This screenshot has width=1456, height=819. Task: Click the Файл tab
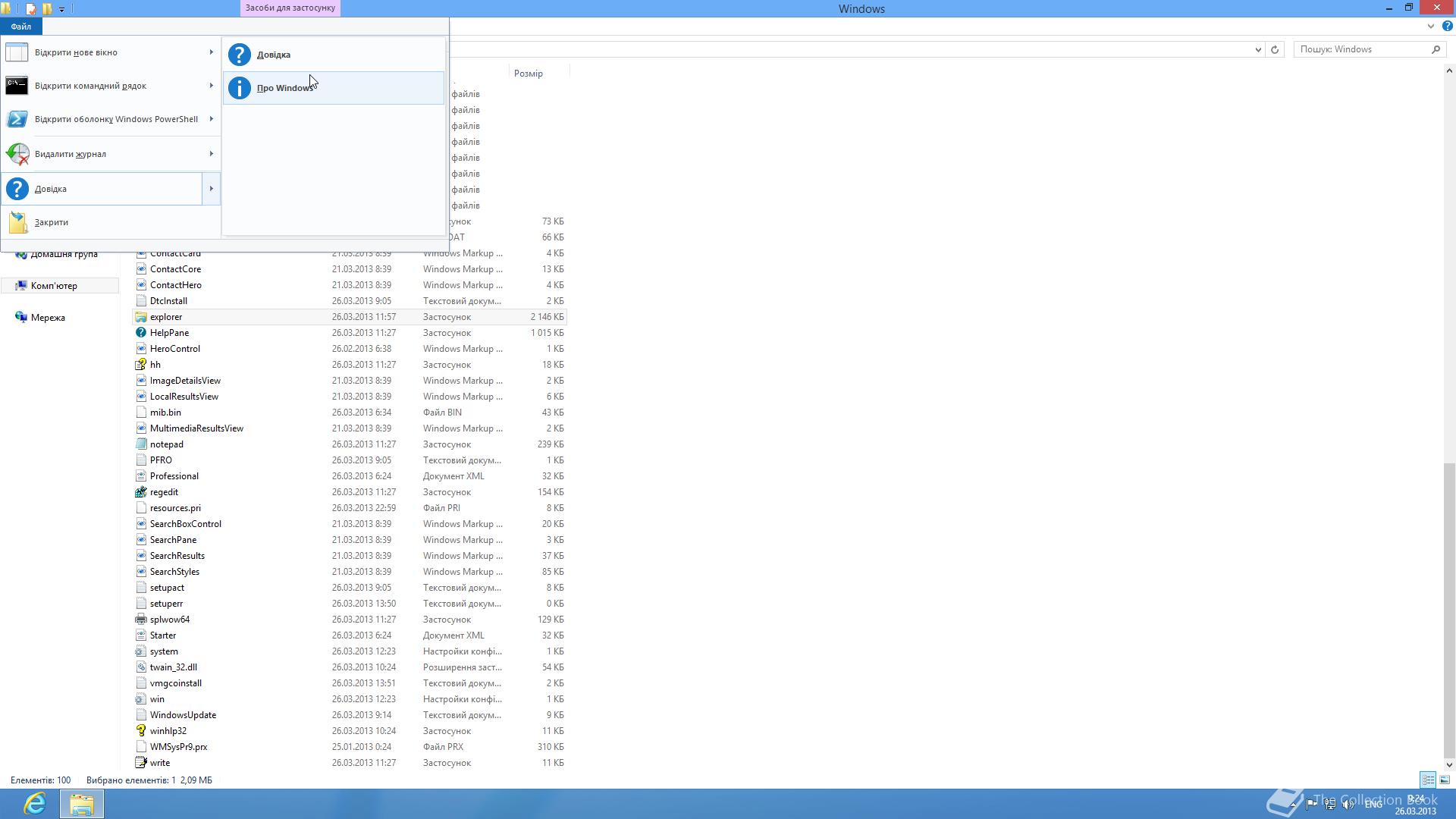(21, 27)
